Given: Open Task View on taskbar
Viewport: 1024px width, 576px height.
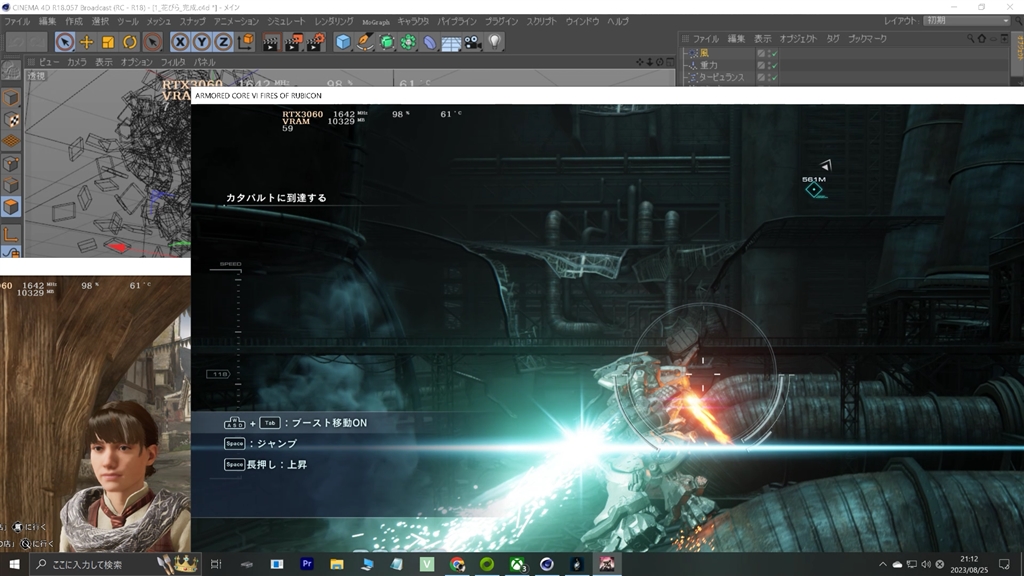Looking at the screenshot, I should click(x=216, y=564).
